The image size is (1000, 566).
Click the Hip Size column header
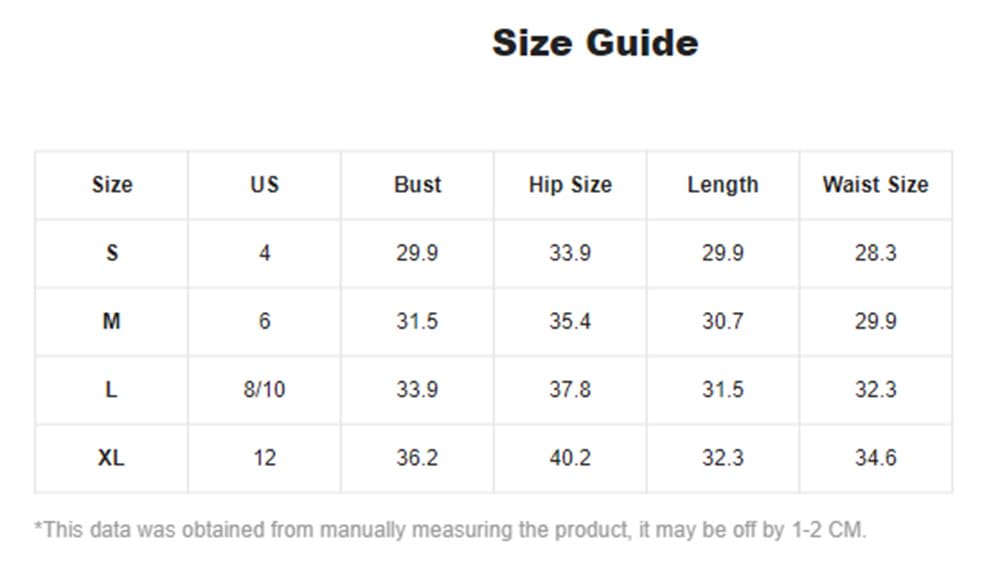[x=570, y=185]
